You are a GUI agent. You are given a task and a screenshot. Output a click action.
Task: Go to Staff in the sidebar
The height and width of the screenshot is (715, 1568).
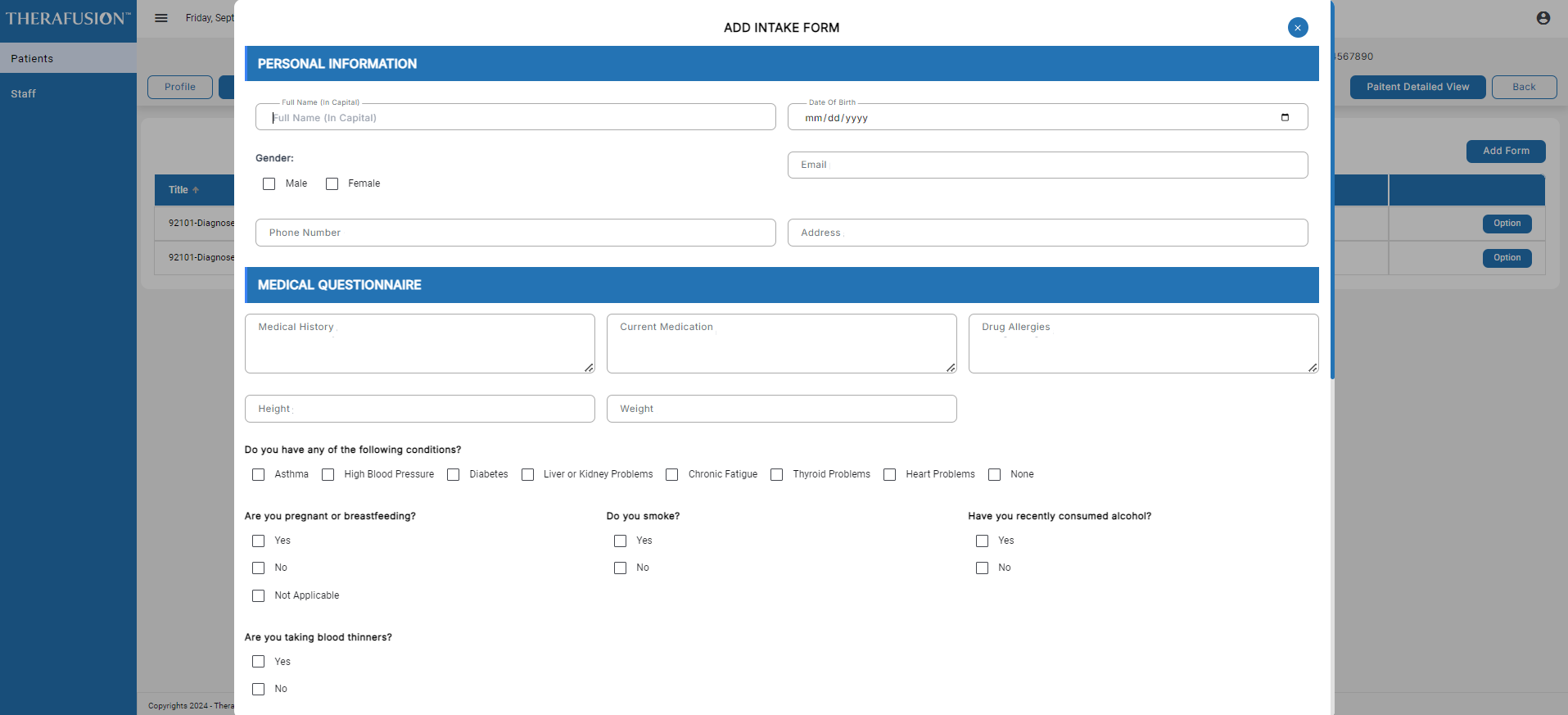[x=24, y=94]
